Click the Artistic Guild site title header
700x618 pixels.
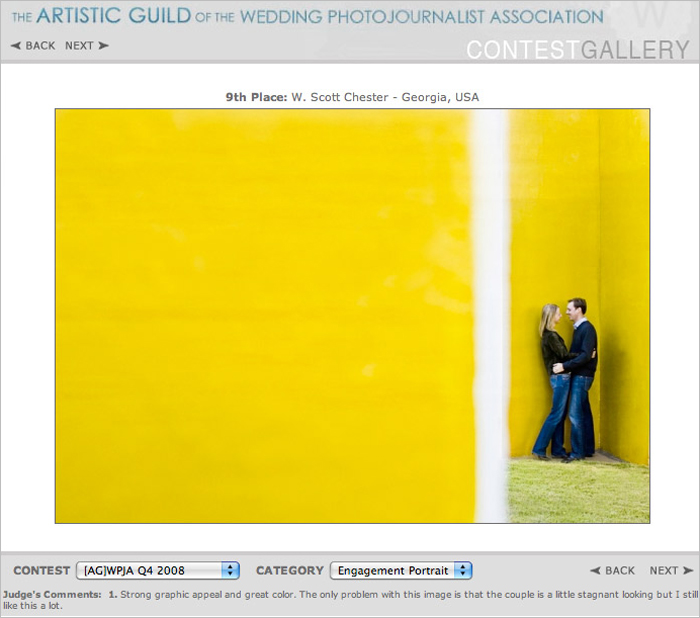[308, 17]
